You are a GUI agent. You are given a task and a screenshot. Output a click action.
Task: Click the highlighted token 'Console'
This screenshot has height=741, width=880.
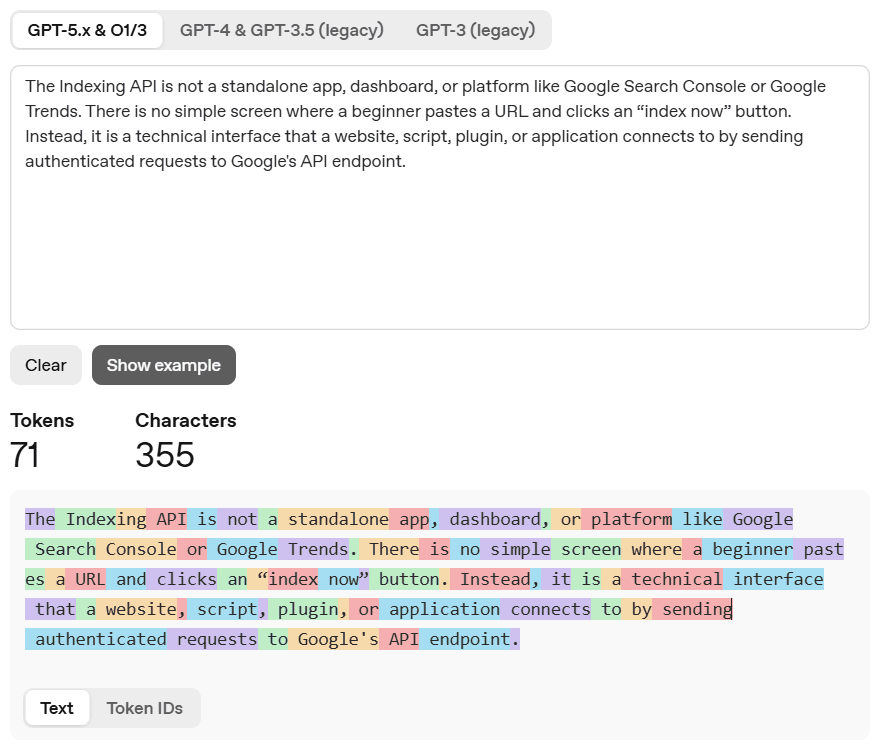(x=136, y=549)
